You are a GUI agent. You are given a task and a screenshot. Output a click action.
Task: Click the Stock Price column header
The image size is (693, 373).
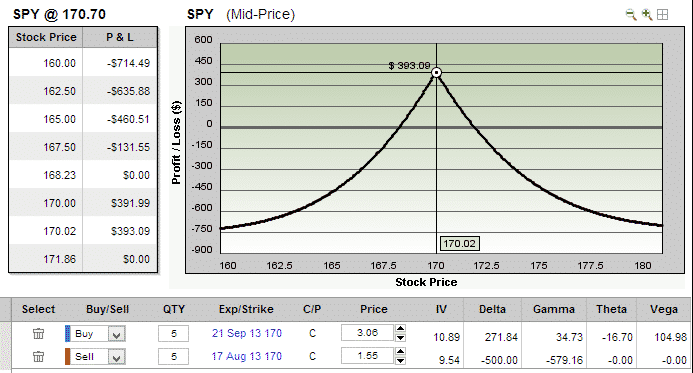pyautogui.click(x=46, y=38)
